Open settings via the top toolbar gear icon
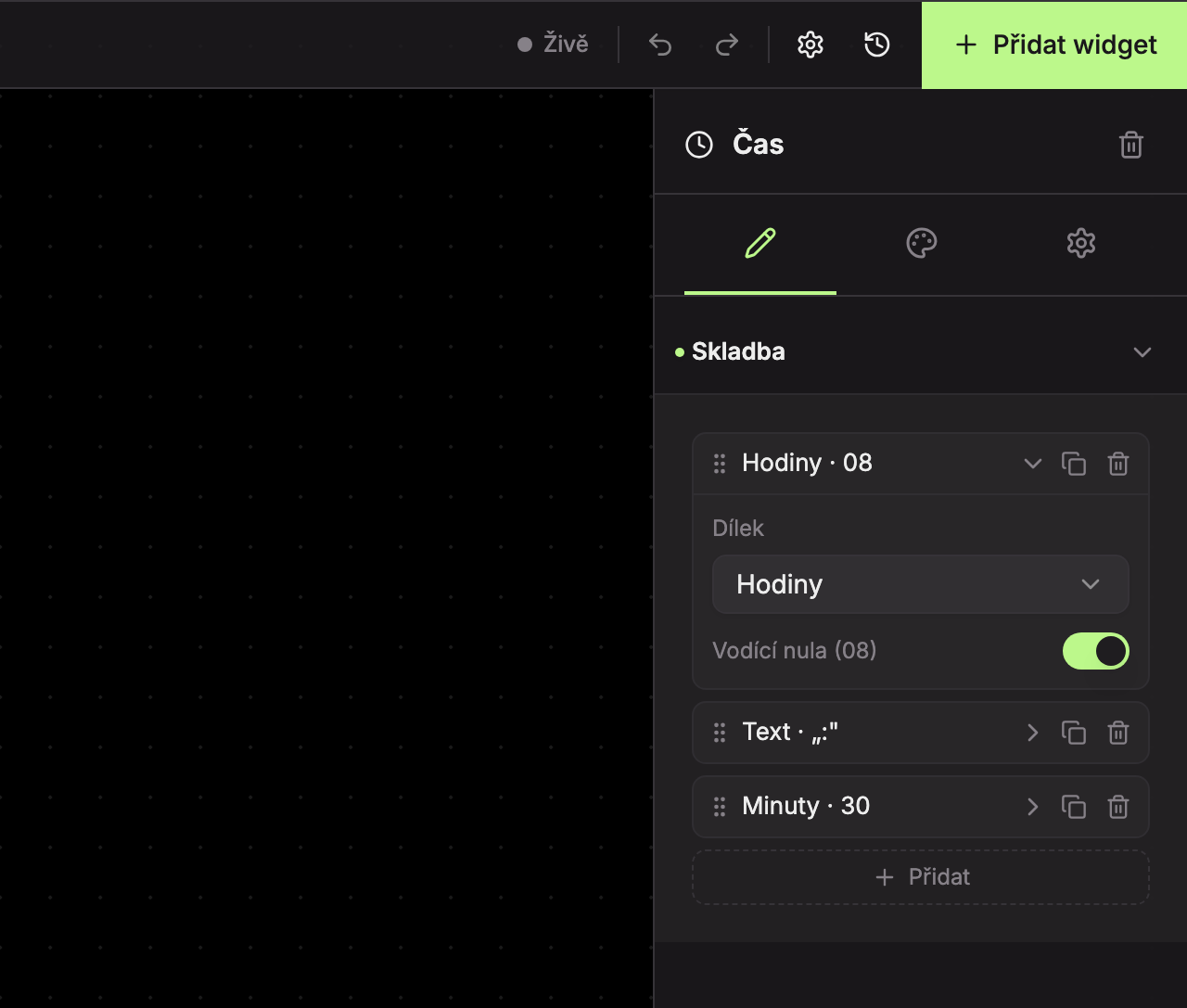The height and width of the screenshot is (1008, 1187). pos(810,45)
